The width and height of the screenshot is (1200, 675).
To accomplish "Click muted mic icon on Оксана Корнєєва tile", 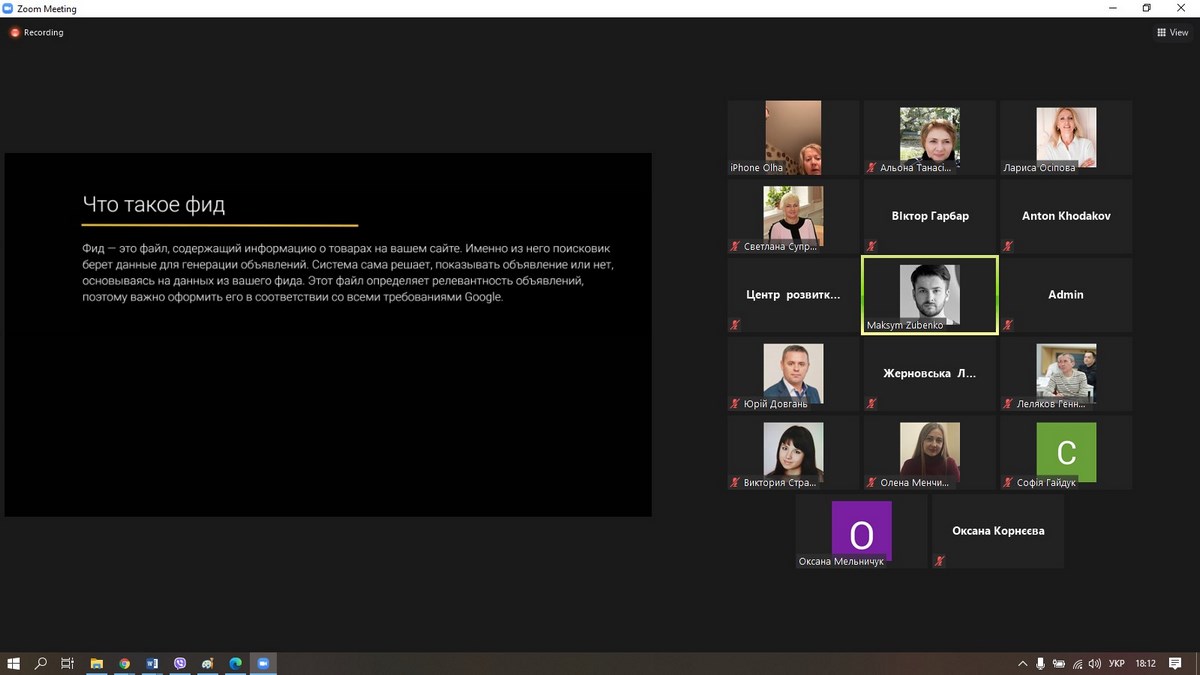I will click(940, 561).
